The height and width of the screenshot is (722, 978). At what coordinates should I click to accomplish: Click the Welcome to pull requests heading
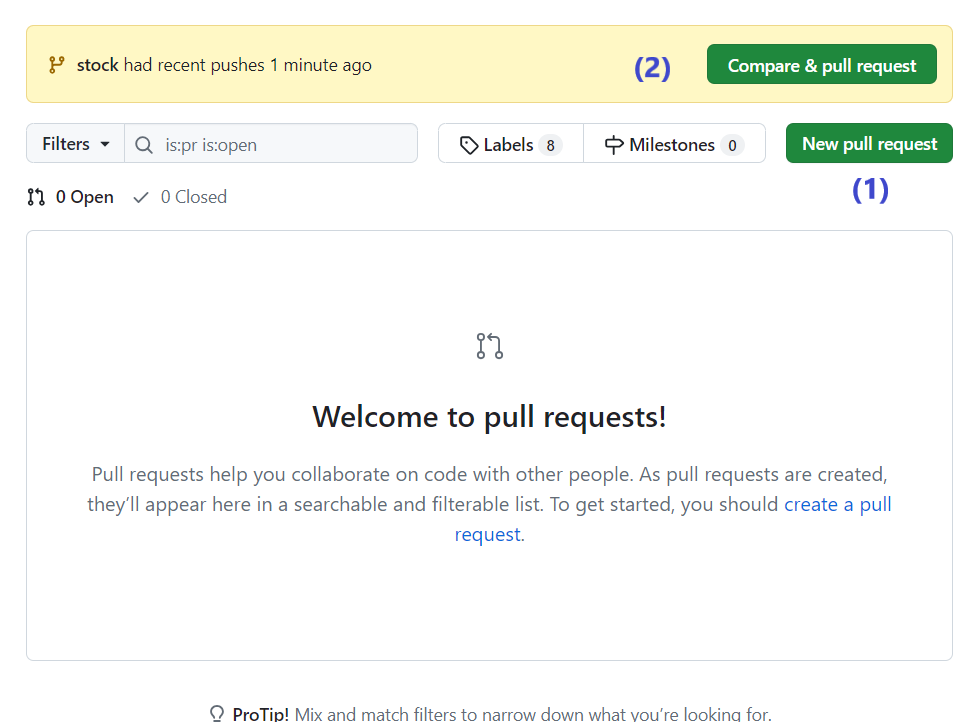point(489,416)
